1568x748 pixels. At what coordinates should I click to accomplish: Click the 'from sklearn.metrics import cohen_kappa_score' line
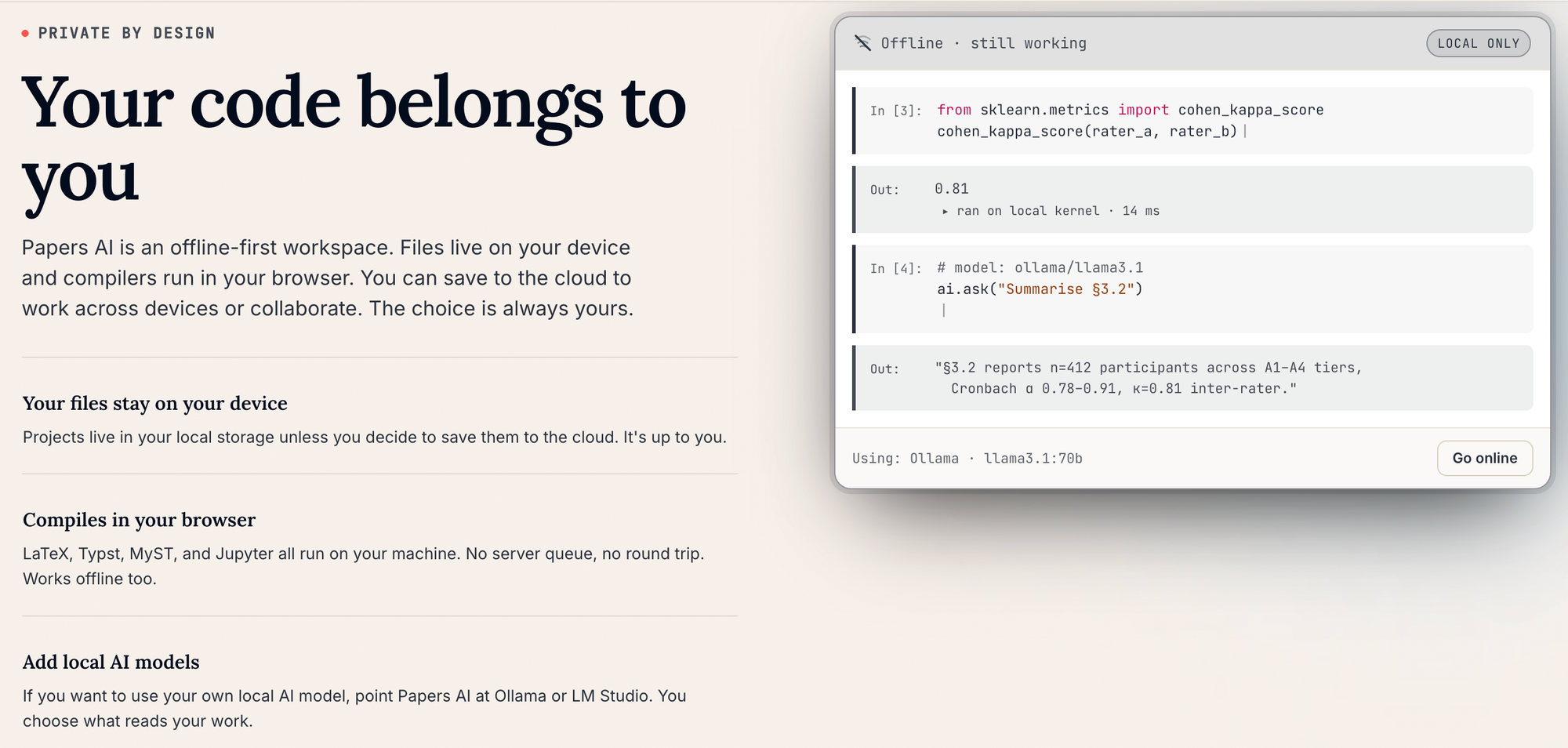tap(1131, 110)
